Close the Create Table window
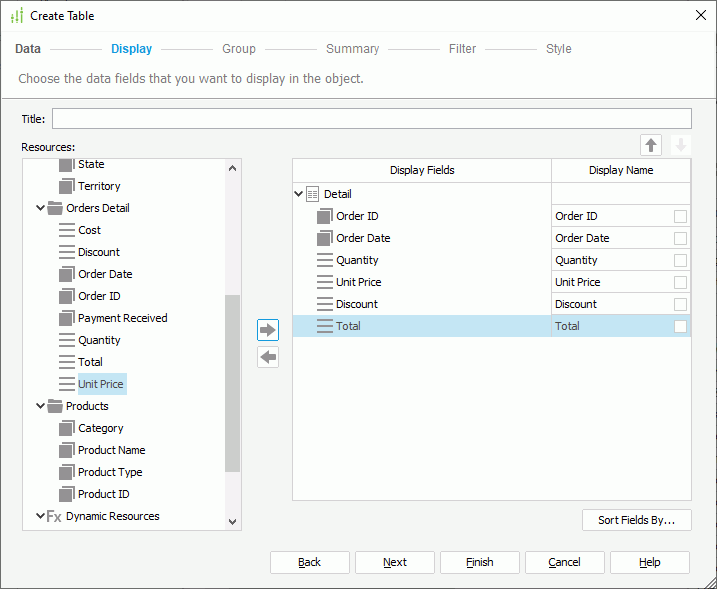This screenshot has height=589, width=717. click(701, 16)
